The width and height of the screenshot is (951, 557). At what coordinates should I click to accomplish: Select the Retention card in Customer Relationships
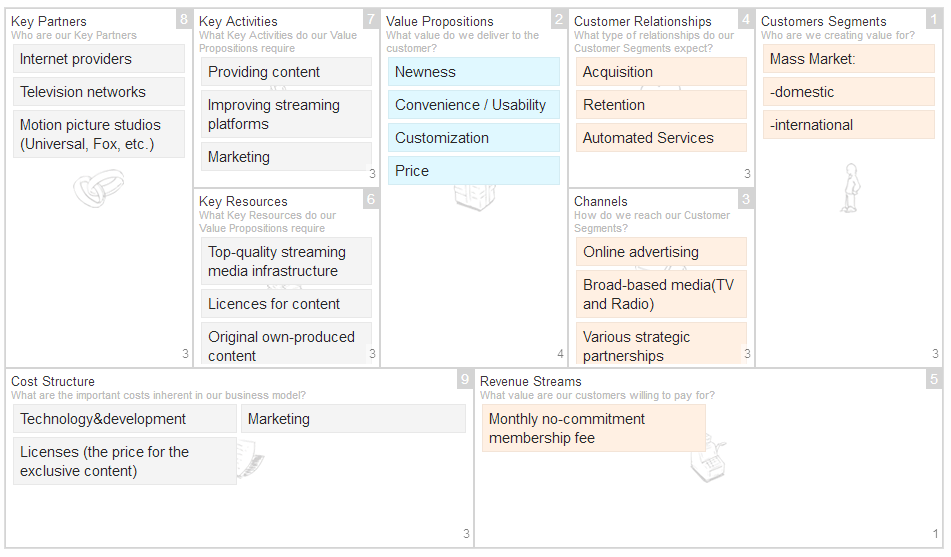click(x=661, y=105)
